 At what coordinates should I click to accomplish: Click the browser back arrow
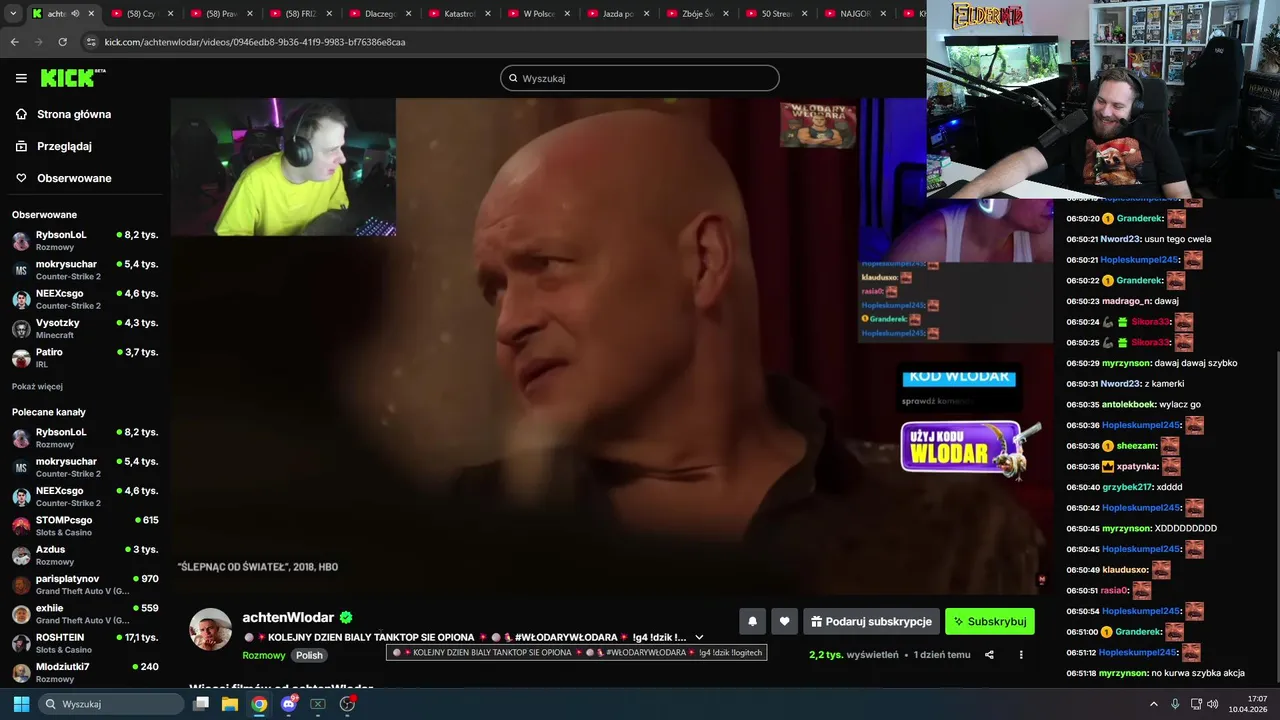[x=14, y=42]
